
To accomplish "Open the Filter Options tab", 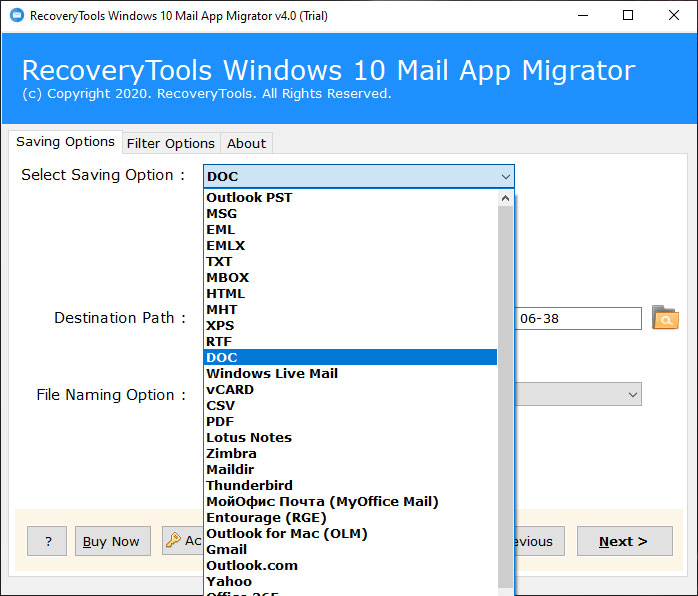I will (x=171, y=143).
